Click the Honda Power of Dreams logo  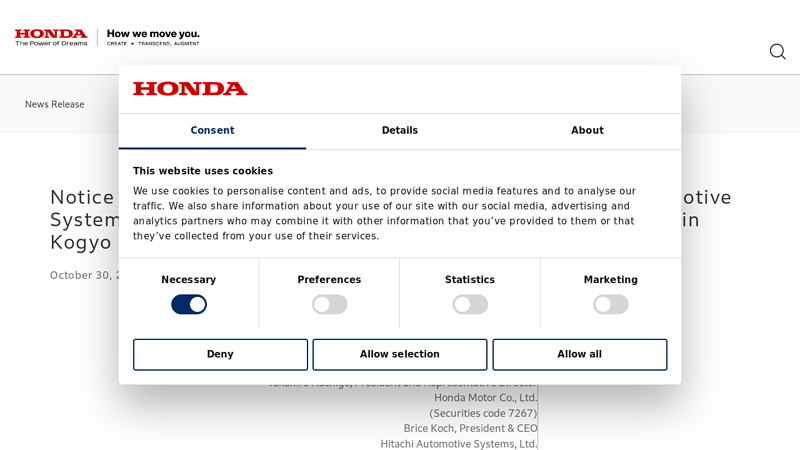click(x=51, y=37)
